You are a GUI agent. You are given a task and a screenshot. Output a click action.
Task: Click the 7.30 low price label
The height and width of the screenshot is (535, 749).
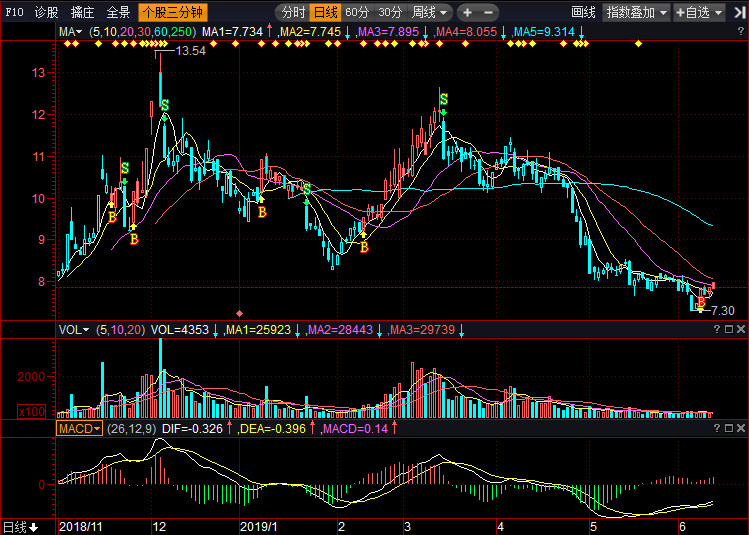(723, 310)
